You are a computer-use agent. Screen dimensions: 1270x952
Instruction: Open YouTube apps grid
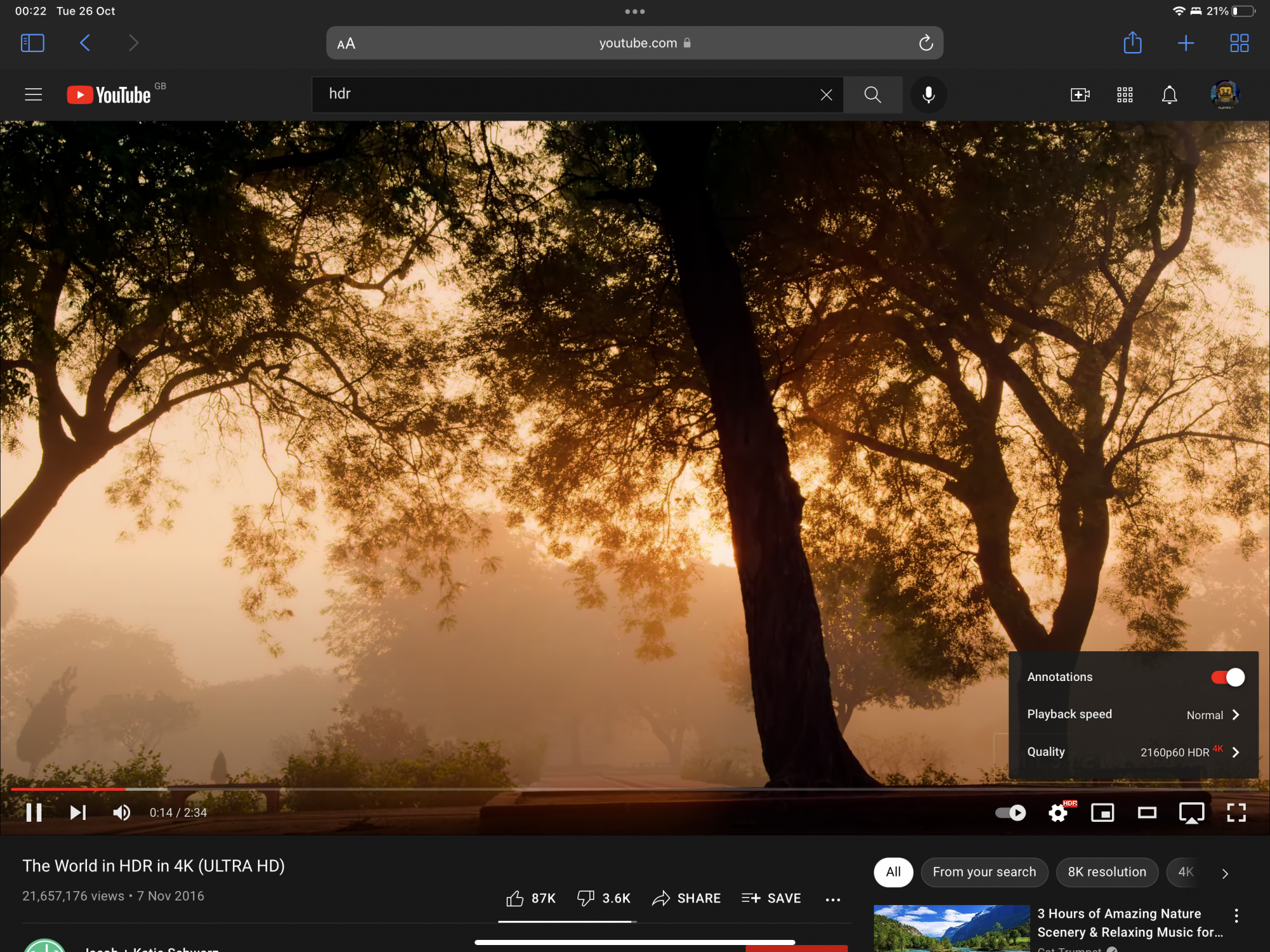pyautogui.click(x=1125, y=95)
